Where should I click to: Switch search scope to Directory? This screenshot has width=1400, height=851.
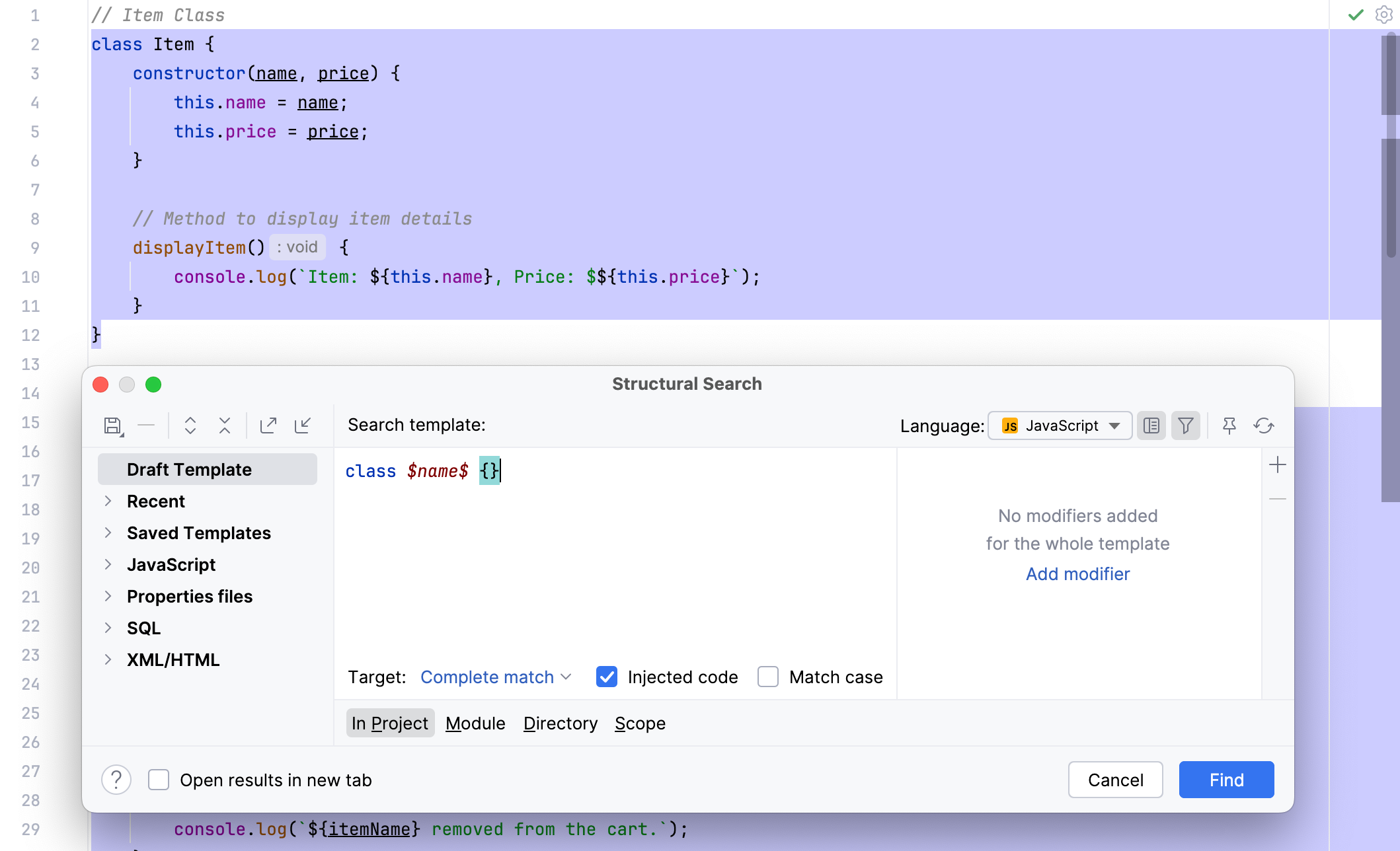[560, 723]
